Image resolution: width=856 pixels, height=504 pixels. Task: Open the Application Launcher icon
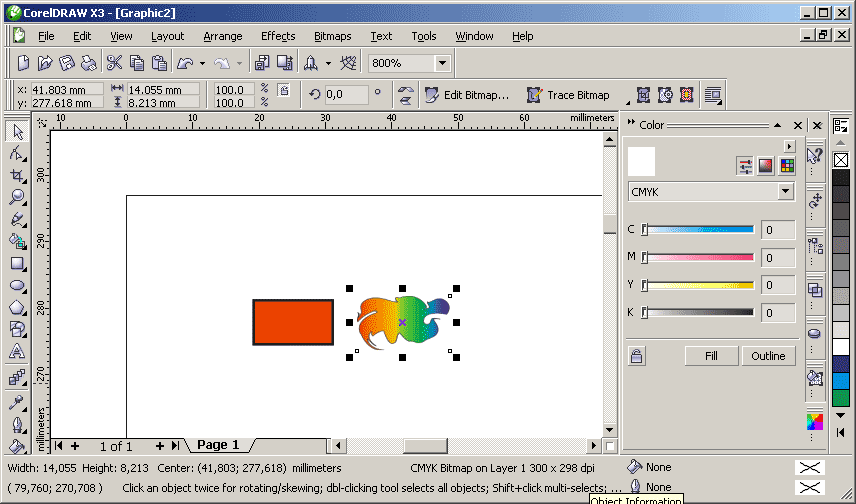click(x=311, y=63)
